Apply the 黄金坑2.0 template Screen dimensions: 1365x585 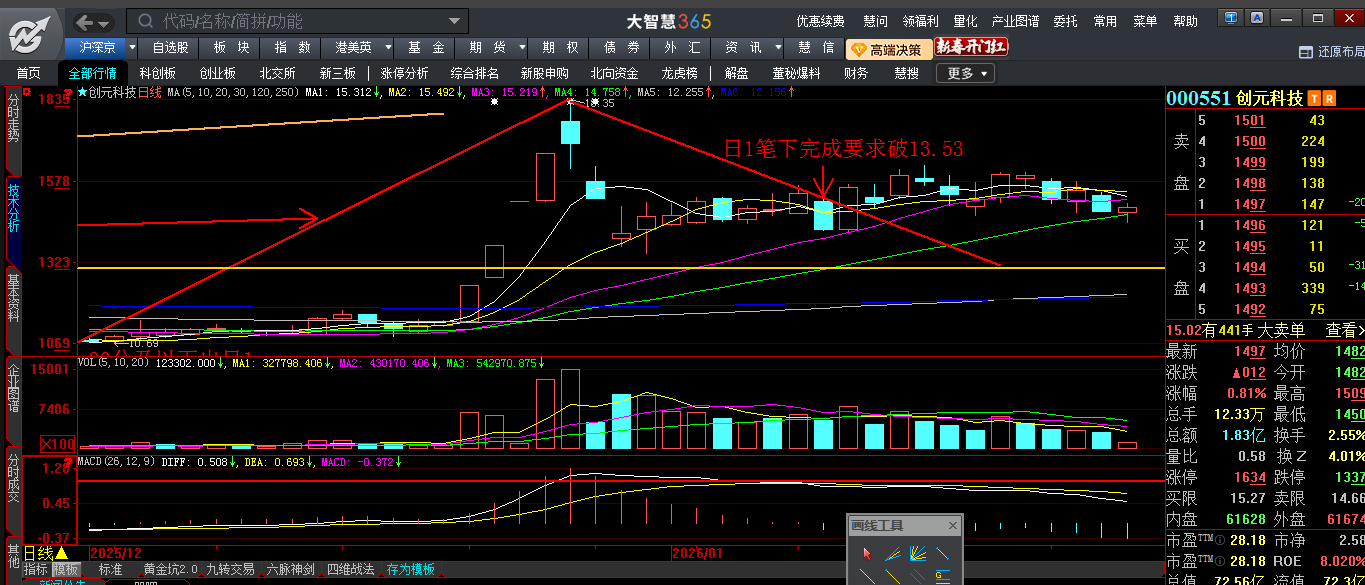tap(170, 569)
